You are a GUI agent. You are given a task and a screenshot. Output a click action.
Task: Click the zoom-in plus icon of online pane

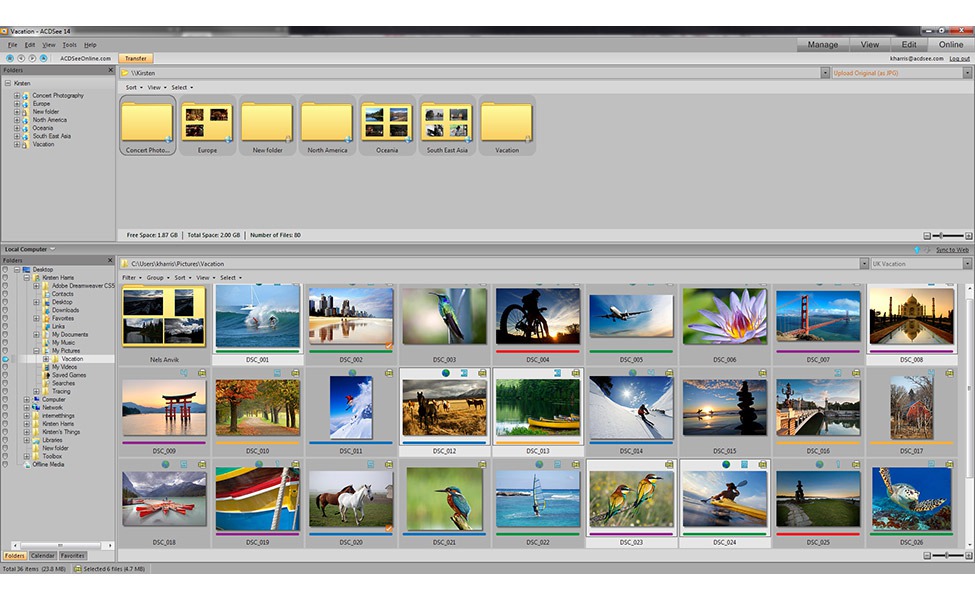(967, 235)
